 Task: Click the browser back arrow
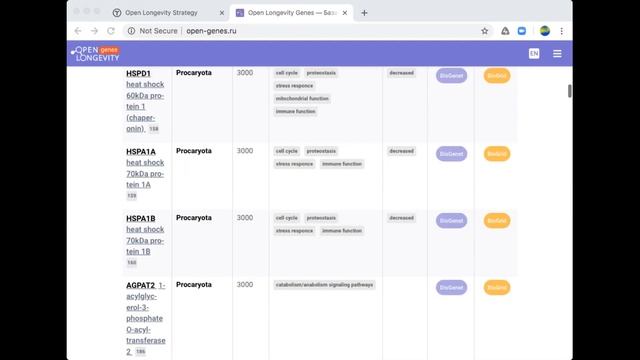(x=78, y=31)
